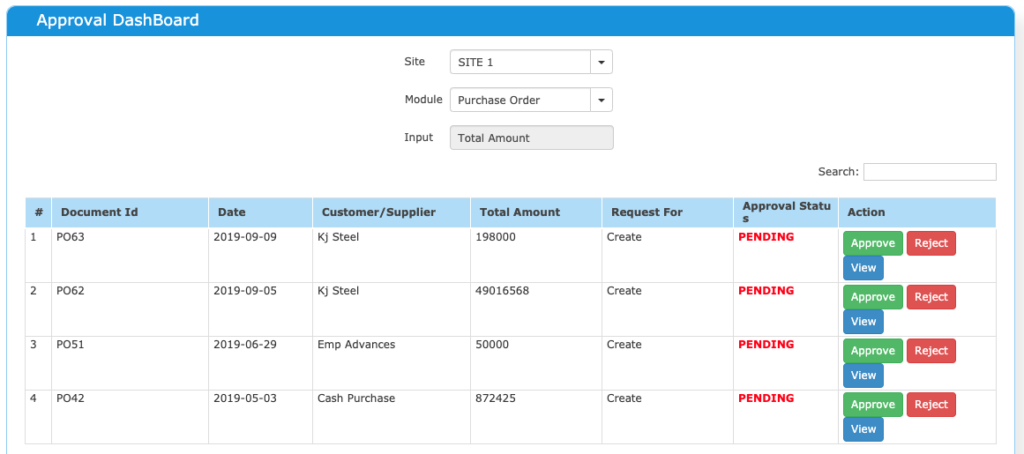
Task: Click the PENDING status of PO63
Action: click(766, 237)
